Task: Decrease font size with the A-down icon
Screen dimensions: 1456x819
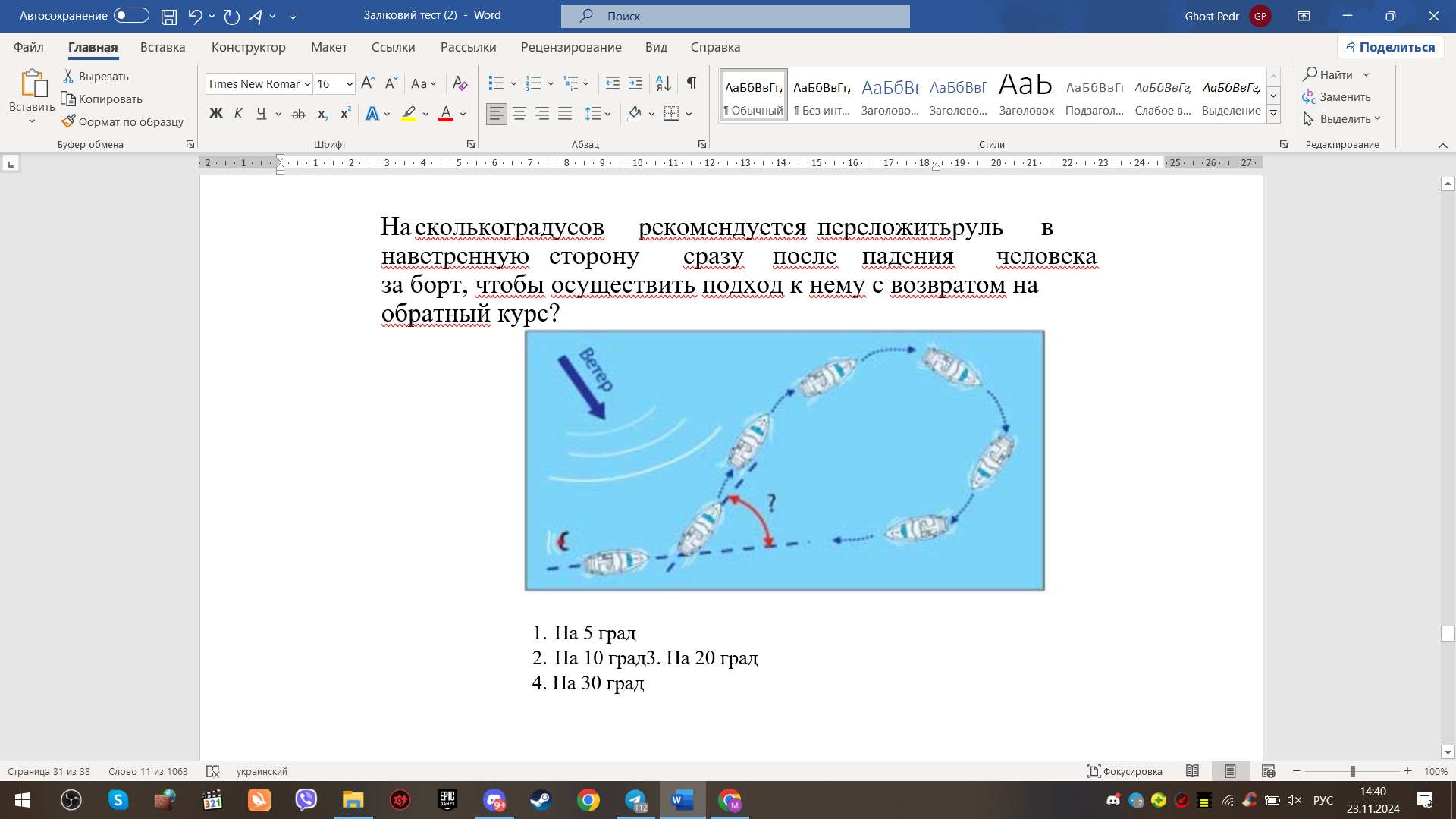Action: pyautogui.click(x=391, y=83)
